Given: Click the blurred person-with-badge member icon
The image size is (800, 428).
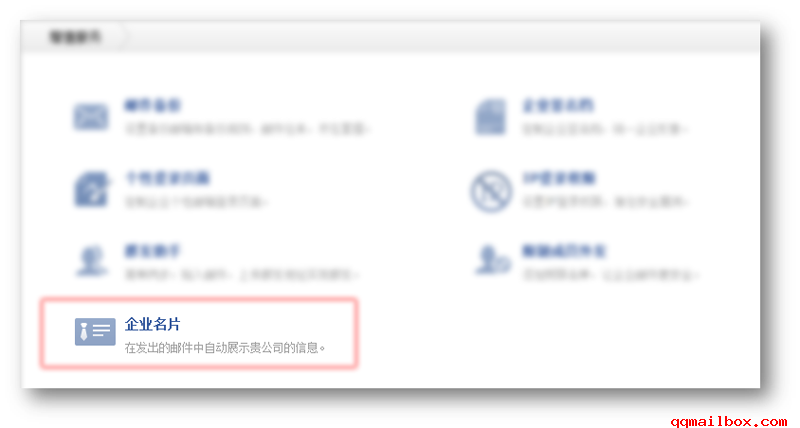Looking at the screenshot, I should pos(492,260).
